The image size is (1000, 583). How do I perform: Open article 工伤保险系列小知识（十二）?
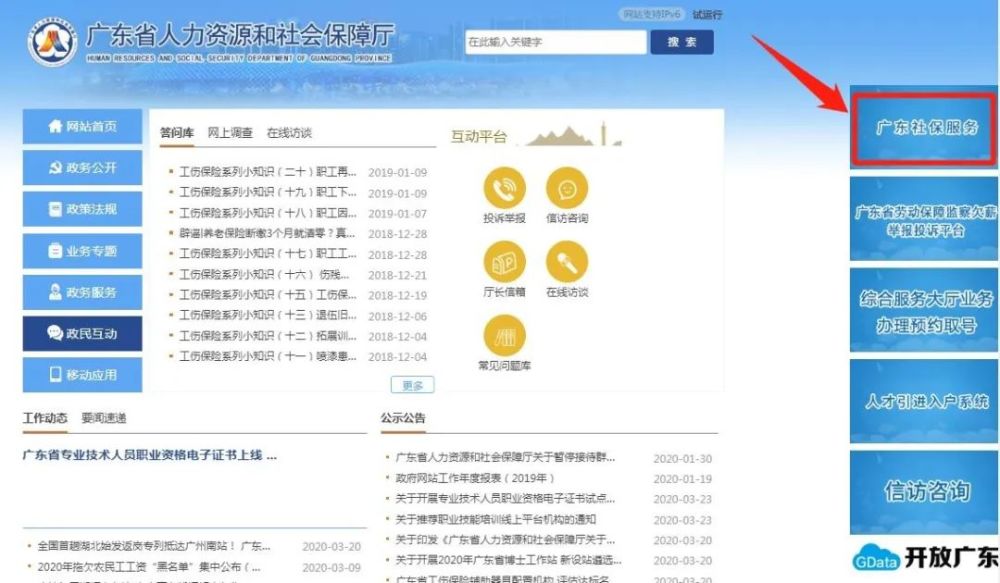click(268, 336)
